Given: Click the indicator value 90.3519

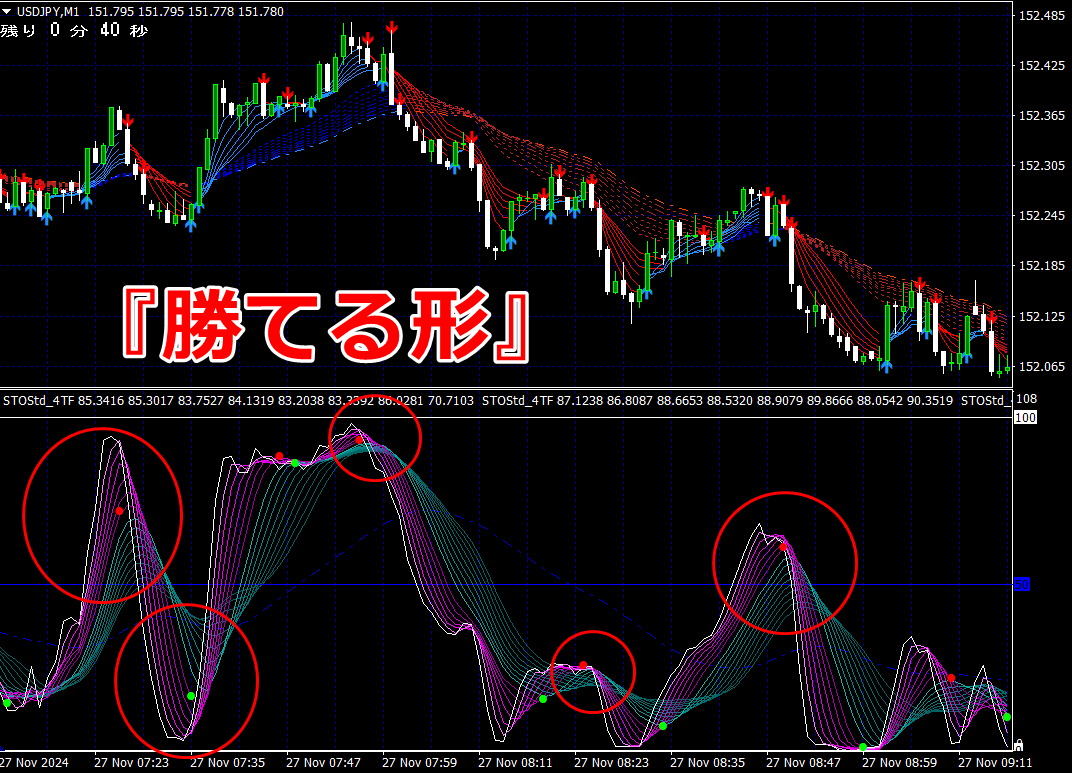Looking at the screenshot, I should click(930, 401).
